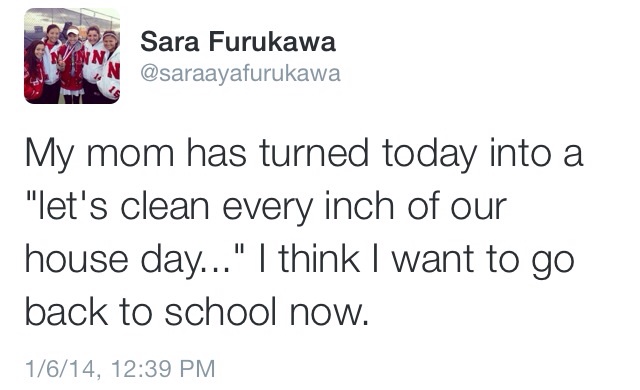Click the display name Sara Furukawa
Image resolution: width=640 pixels, height=390 pixels.
(x=238, y=42)
